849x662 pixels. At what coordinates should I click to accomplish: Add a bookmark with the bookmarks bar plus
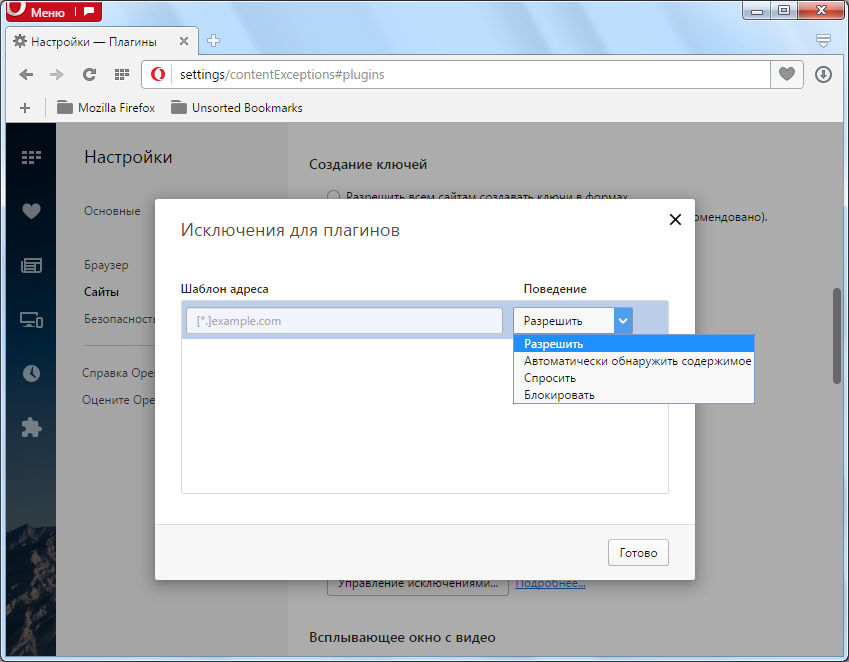25,108
